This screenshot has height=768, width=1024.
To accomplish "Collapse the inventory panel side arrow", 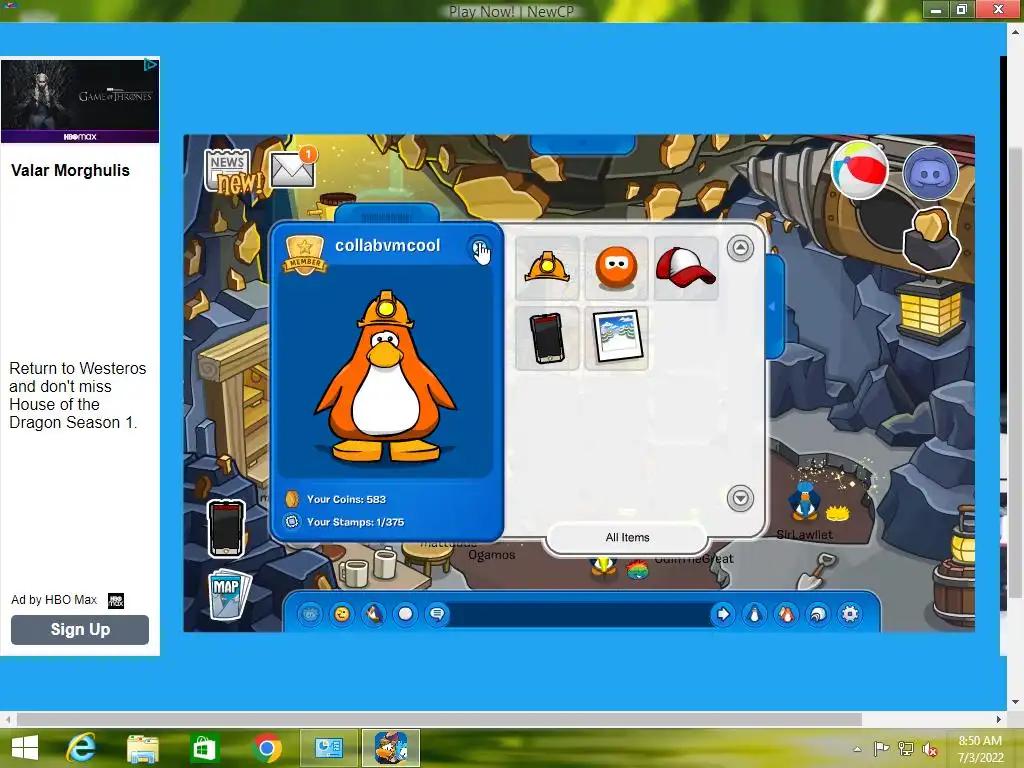I will pos(773,306).
